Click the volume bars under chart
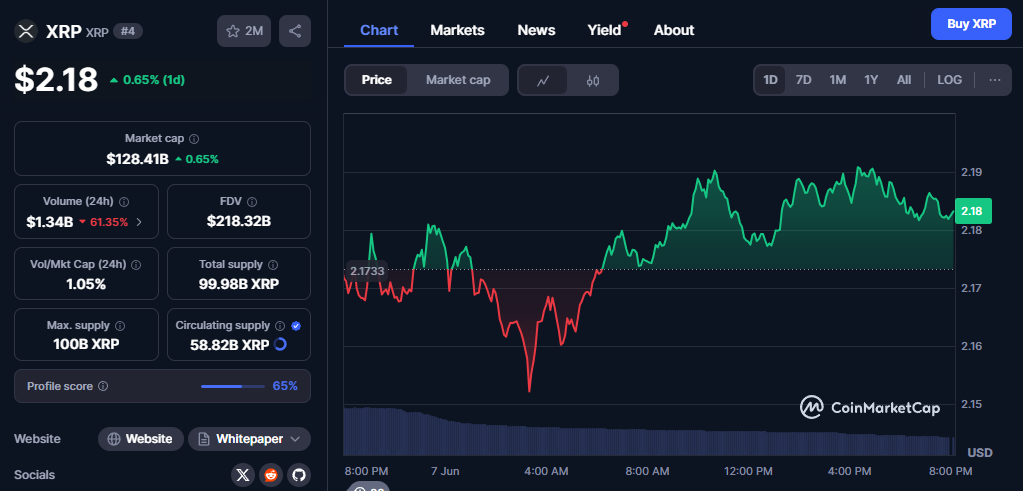The height and width of the screenshot is (491, 1023). pos(649,432)
